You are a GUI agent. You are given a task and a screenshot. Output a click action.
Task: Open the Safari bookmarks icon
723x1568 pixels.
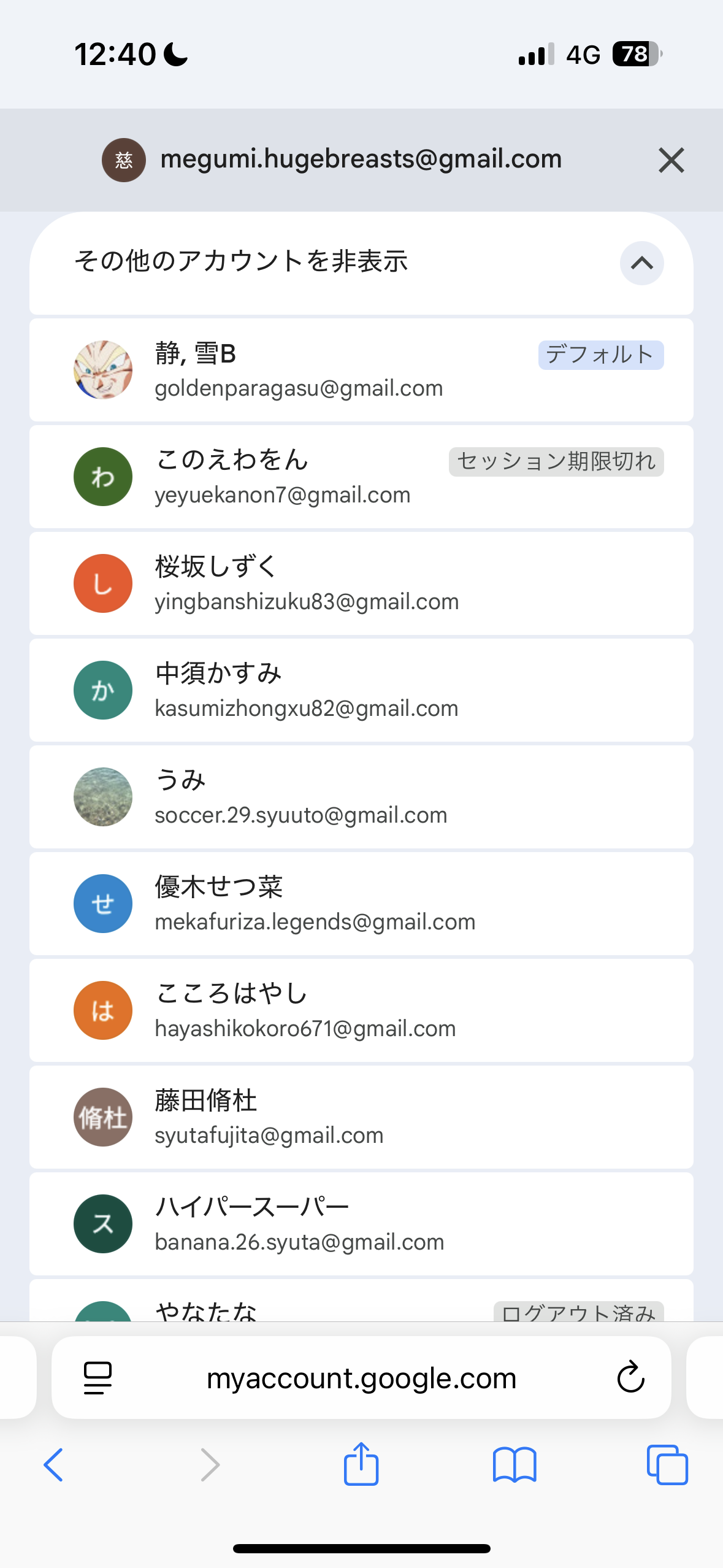point(515,1466)
